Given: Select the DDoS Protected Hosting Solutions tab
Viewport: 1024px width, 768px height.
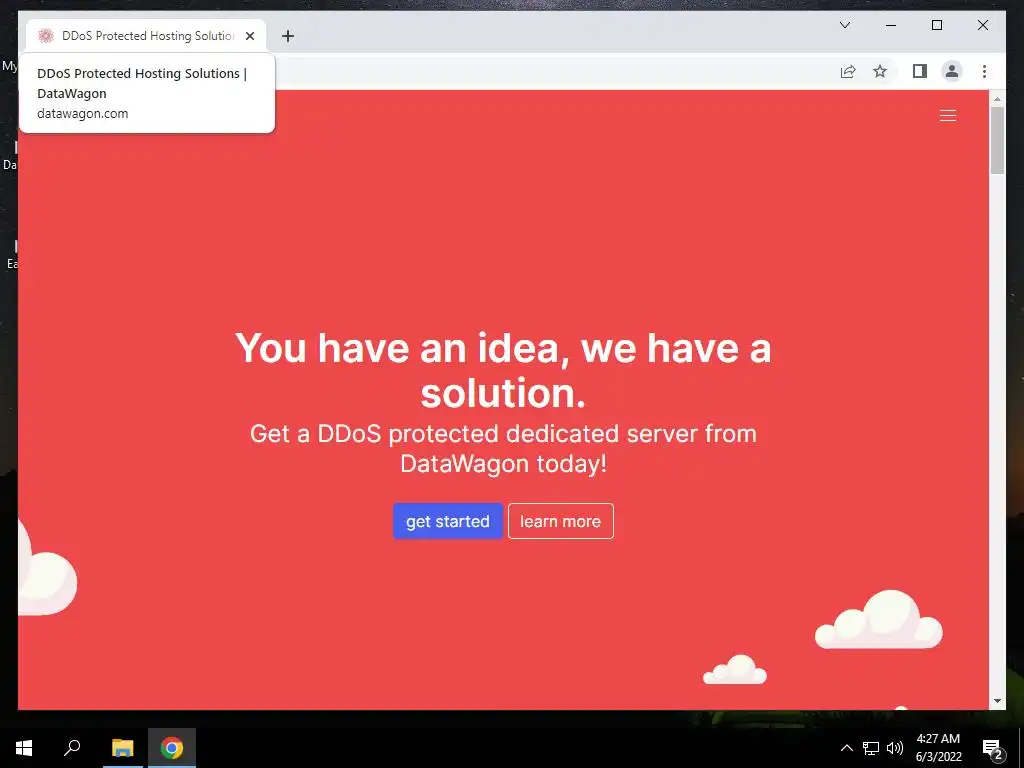Looking at the screenshot, I should coord(146,36).
